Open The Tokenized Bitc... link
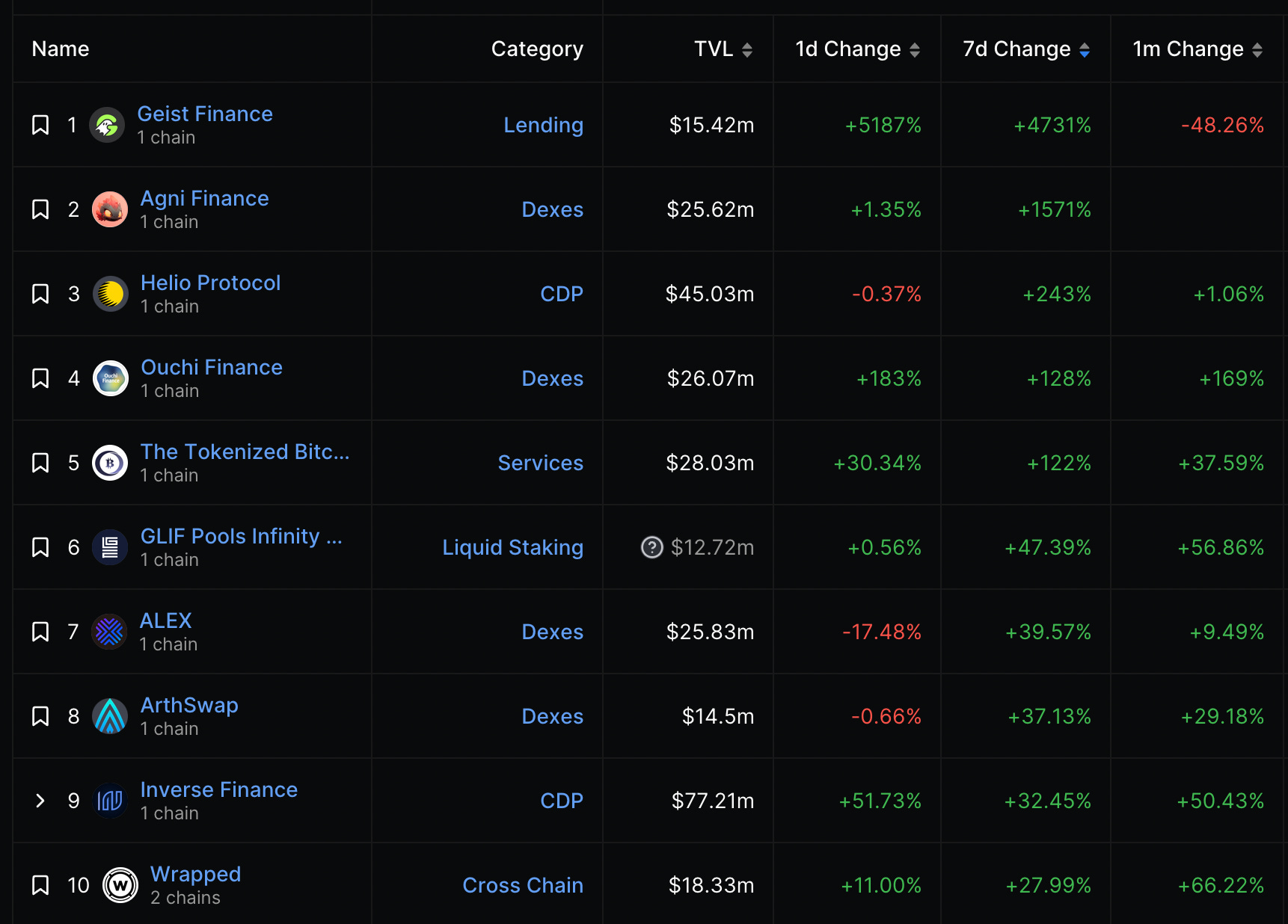 [x=245, y=452]
